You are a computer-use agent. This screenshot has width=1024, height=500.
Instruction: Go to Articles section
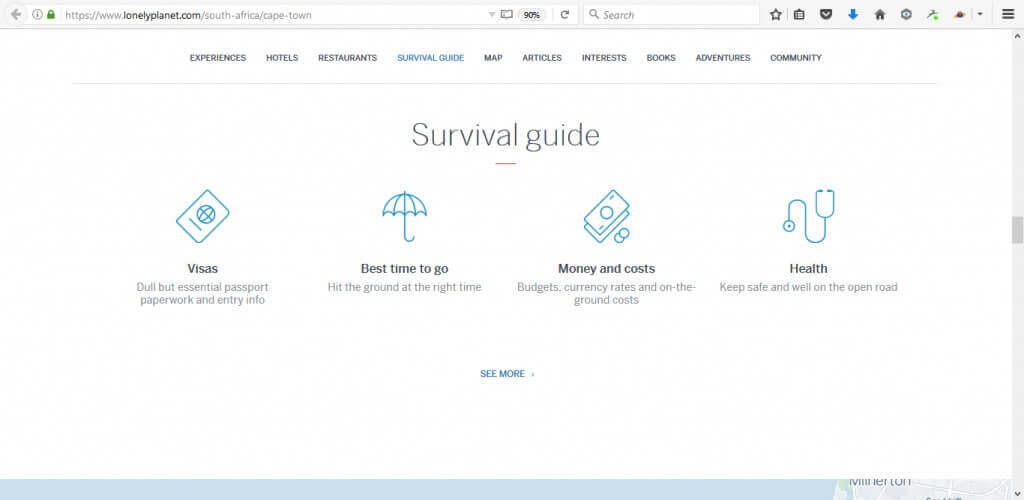coord(542,58)
